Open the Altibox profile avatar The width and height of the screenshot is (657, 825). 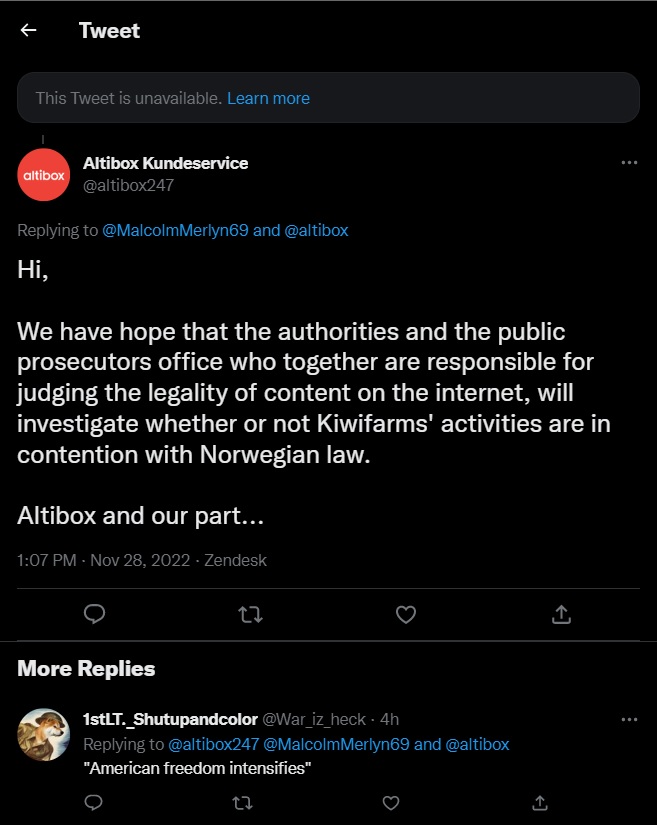(x=43, y=175)
